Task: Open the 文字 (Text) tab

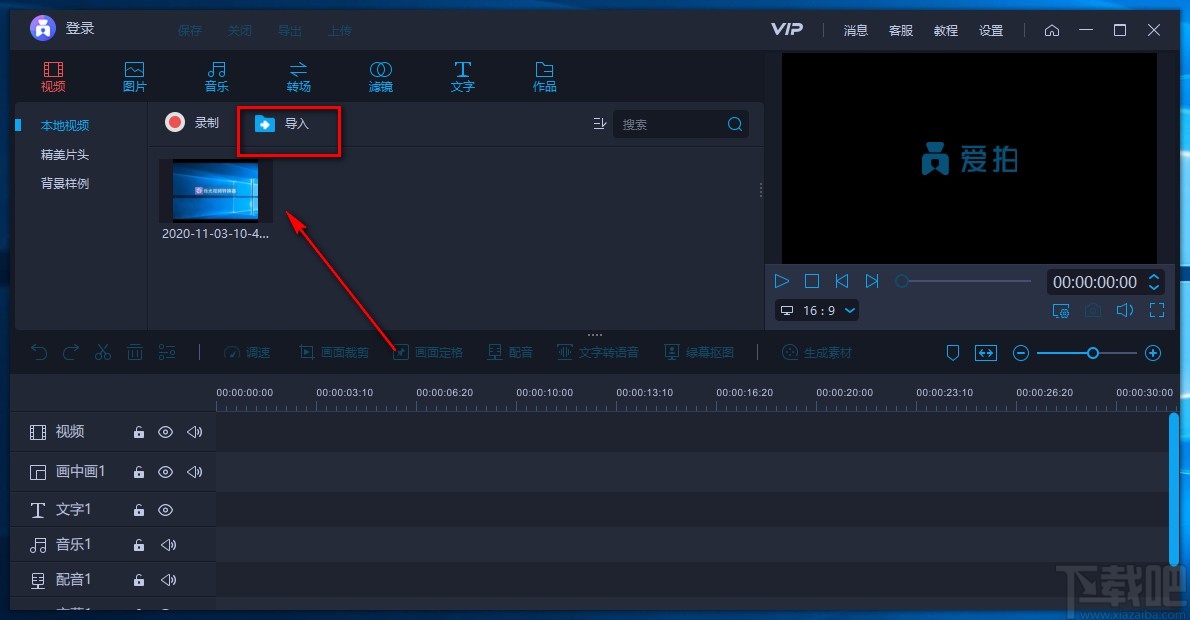Action: 462,77
